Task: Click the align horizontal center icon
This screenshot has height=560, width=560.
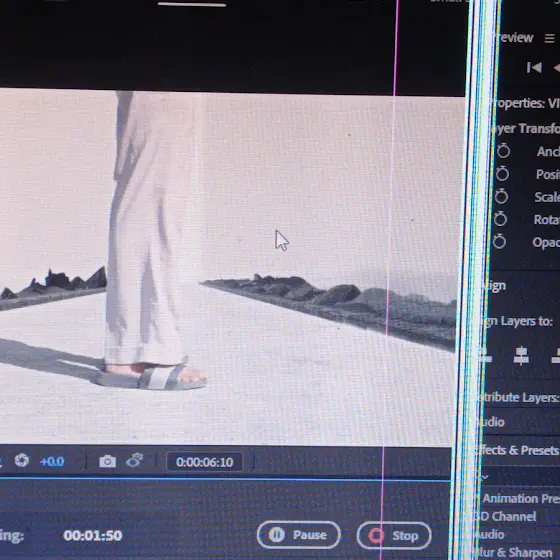Action: tap(521, 356)
